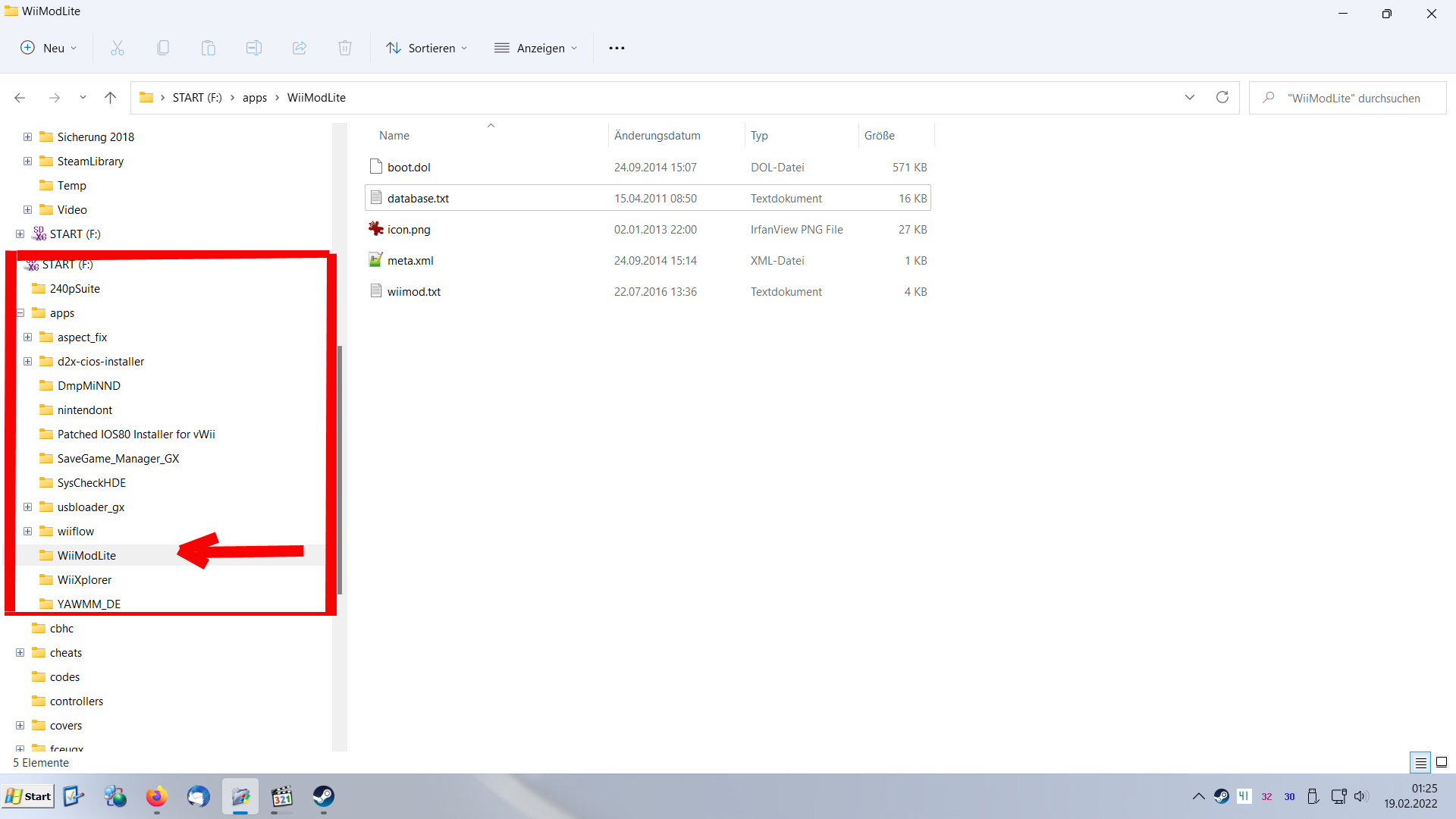This screenshot has height=819, width=1456.
Task: Open the Neu dropdown menu
Action: (49, 48)
